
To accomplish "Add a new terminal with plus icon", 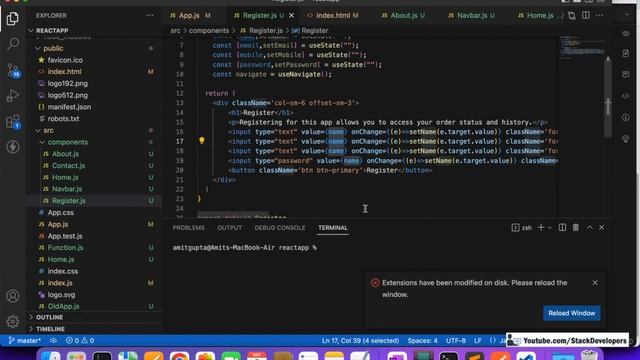I will (541, 227).
